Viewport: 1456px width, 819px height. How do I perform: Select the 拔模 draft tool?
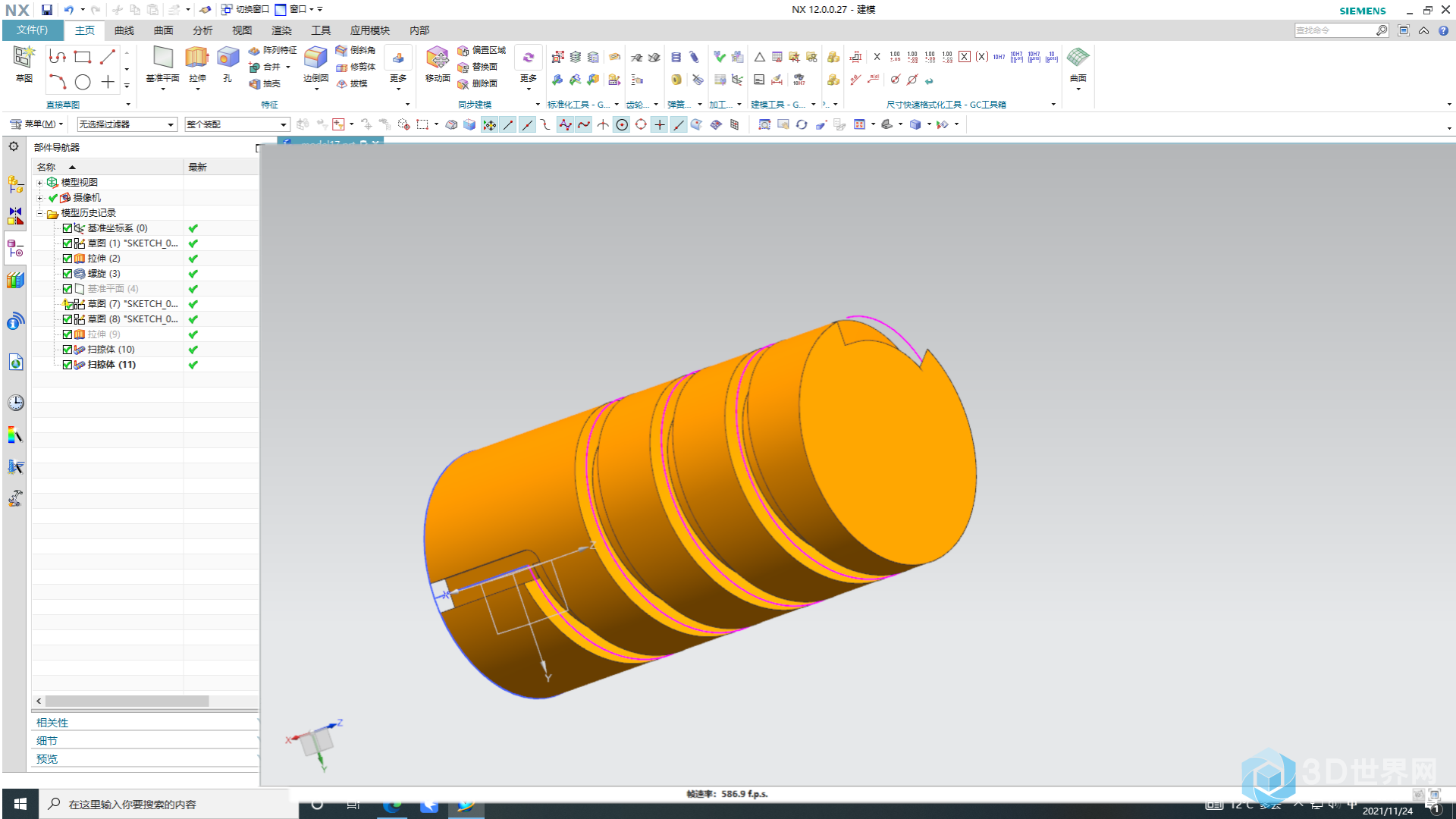[352, 83]
